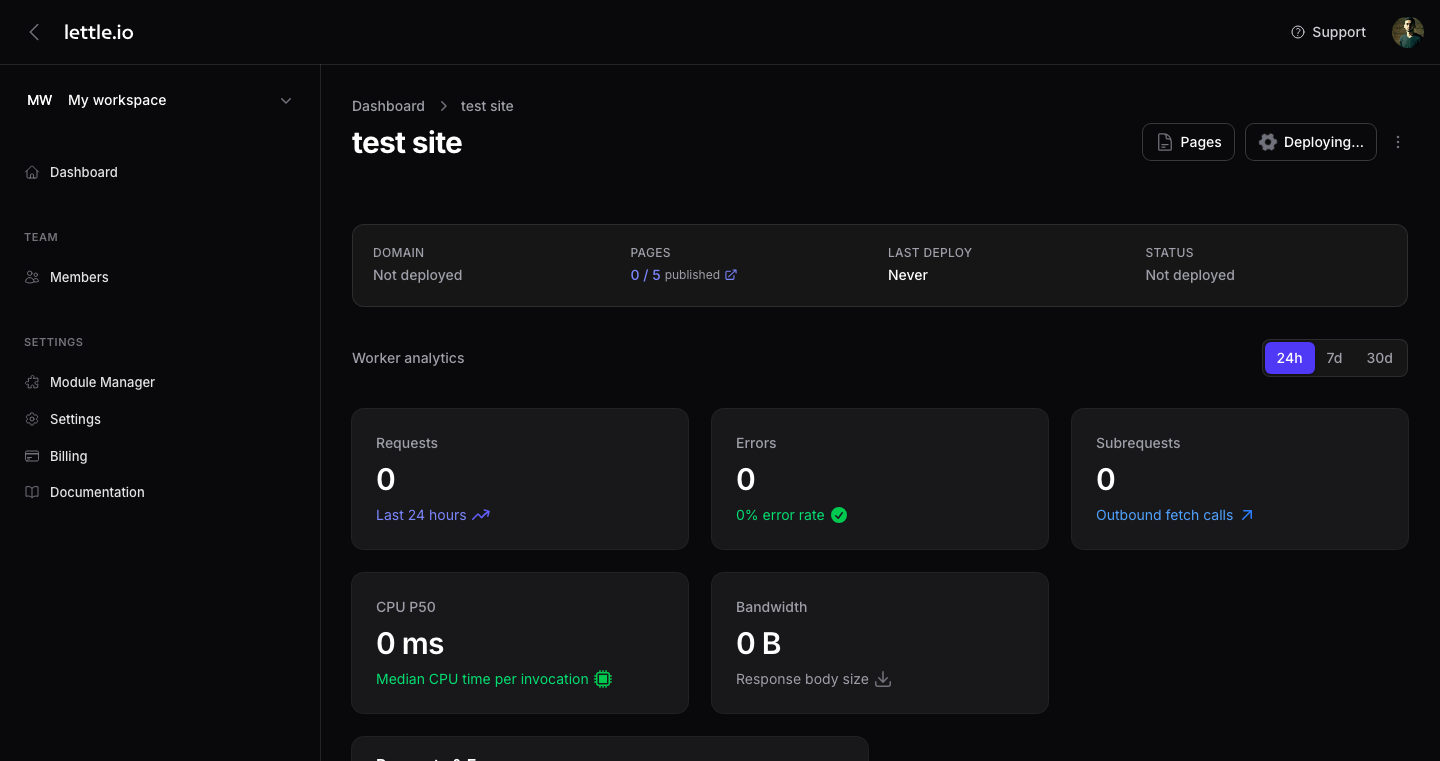Image resolution: width=1440 pixels, height=761 pixels.
Task: Click the breadcrumb chevron separator
Action: [443, 106]
